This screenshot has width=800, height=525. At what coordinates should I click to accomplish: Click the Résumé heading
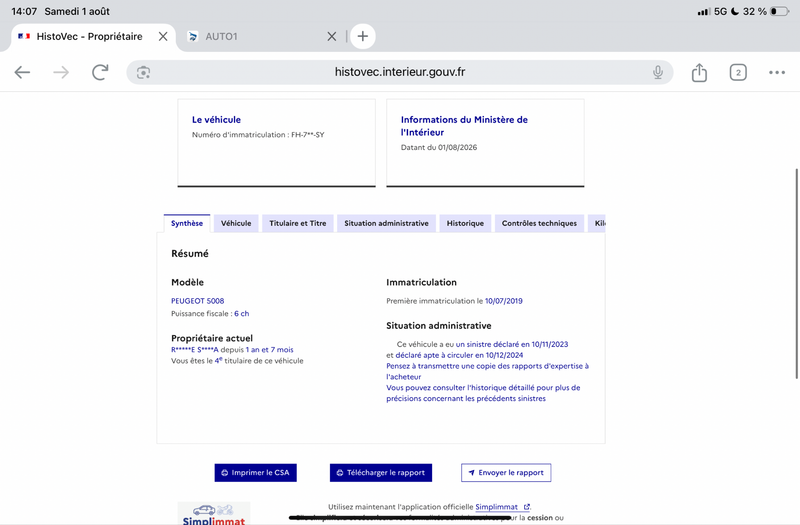point(190,254)
